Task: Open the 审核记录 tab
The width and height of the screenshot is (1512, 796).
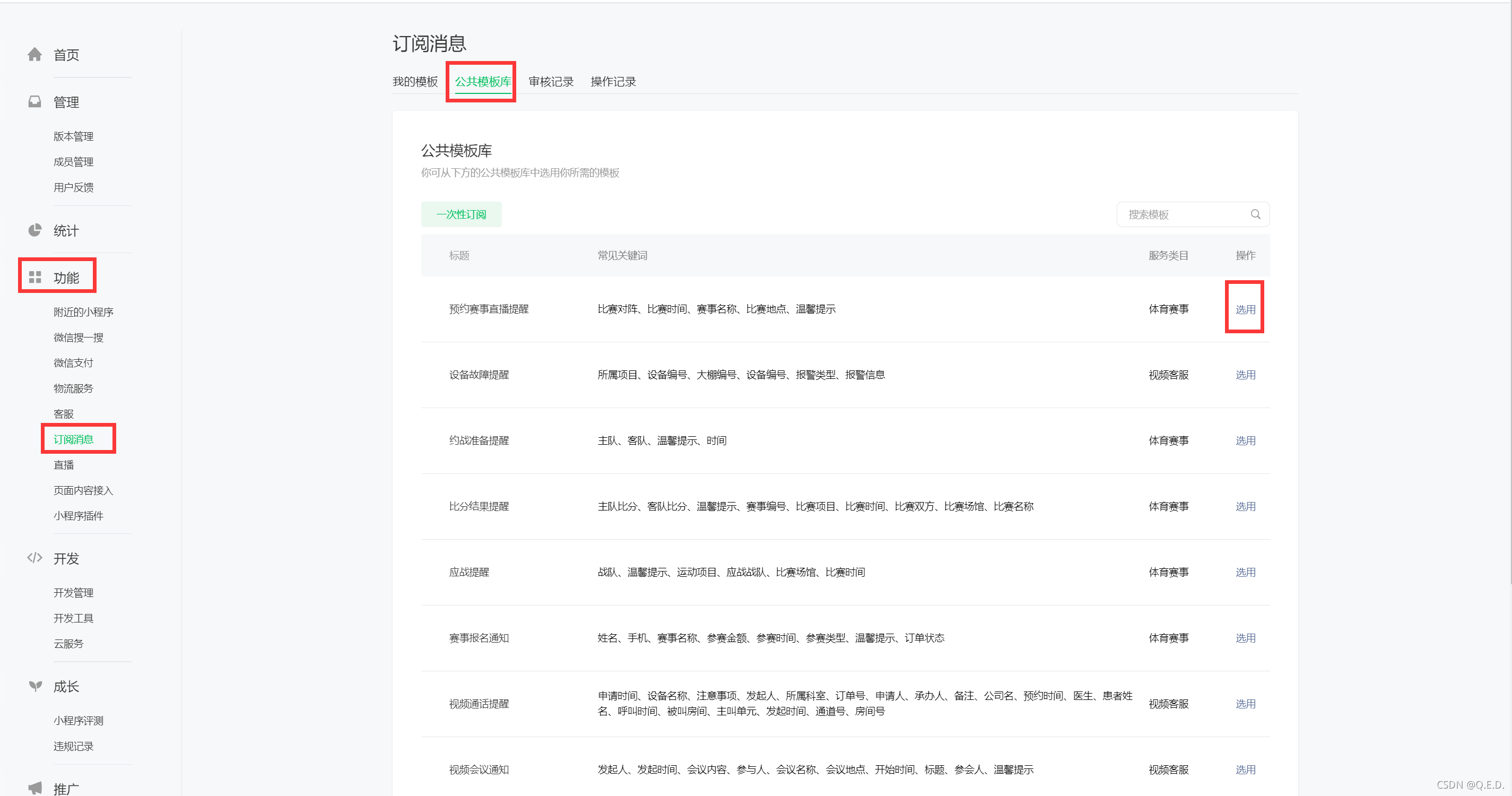Action: 550,82
